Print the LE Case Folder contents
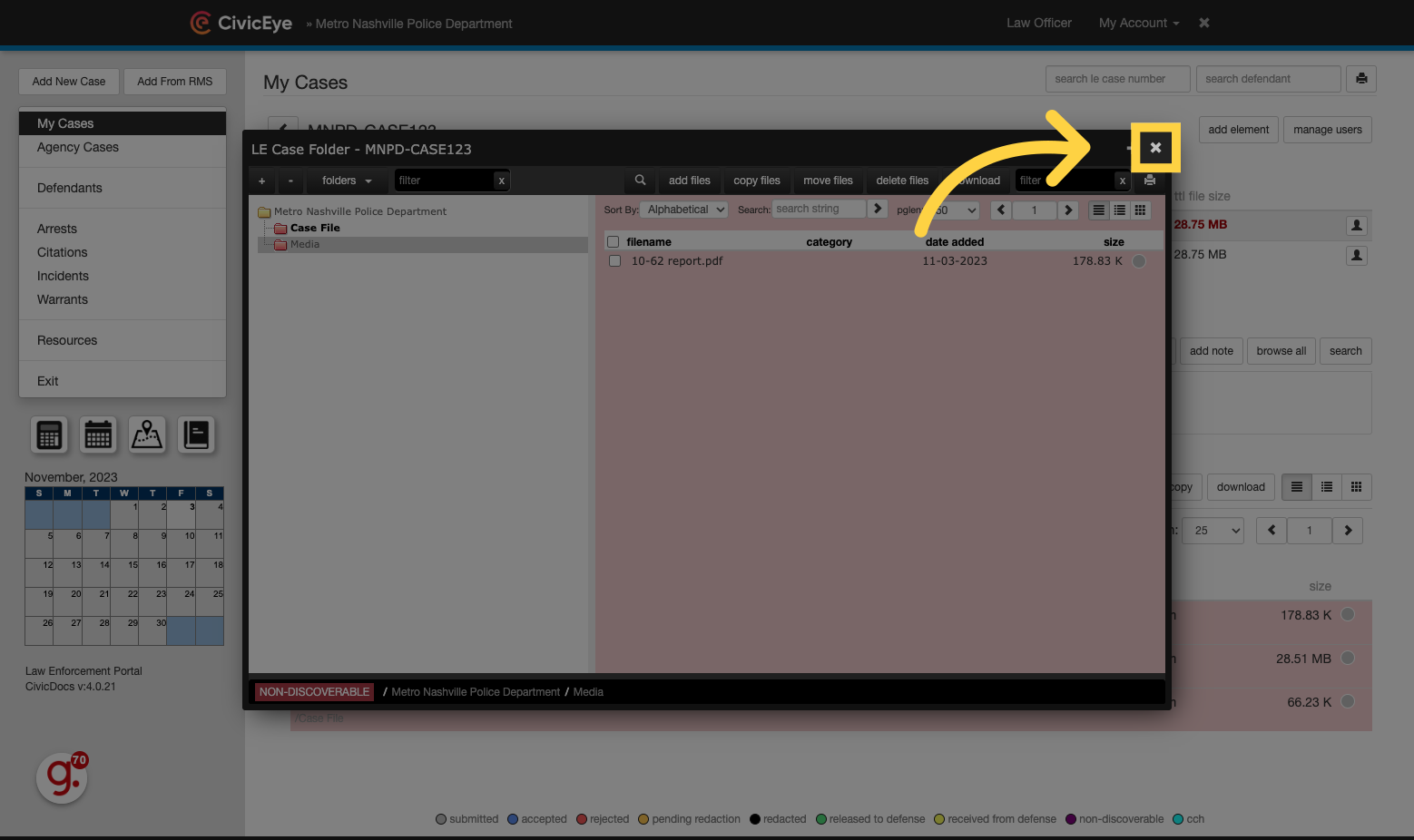The height and width of the screenshot is (840, 1414). 1150,180
